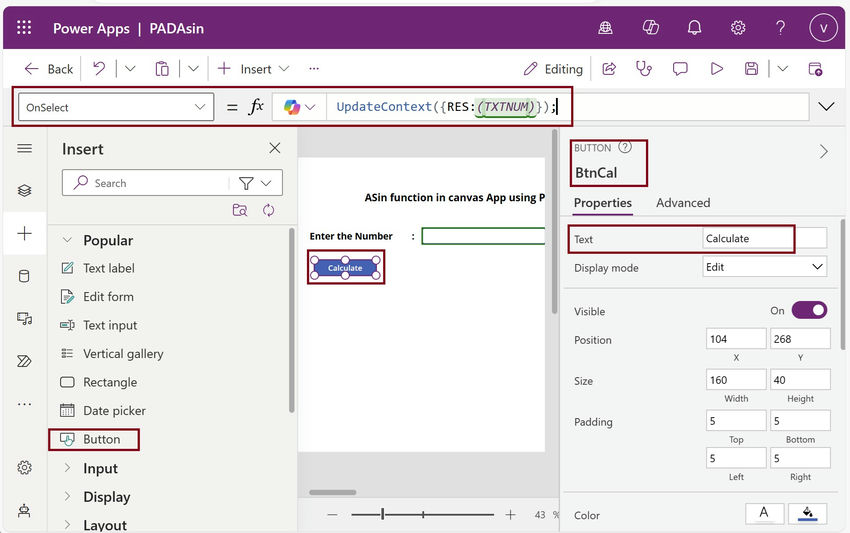
Task: Click the zoom in plus button
Action: tap(510, 515)
